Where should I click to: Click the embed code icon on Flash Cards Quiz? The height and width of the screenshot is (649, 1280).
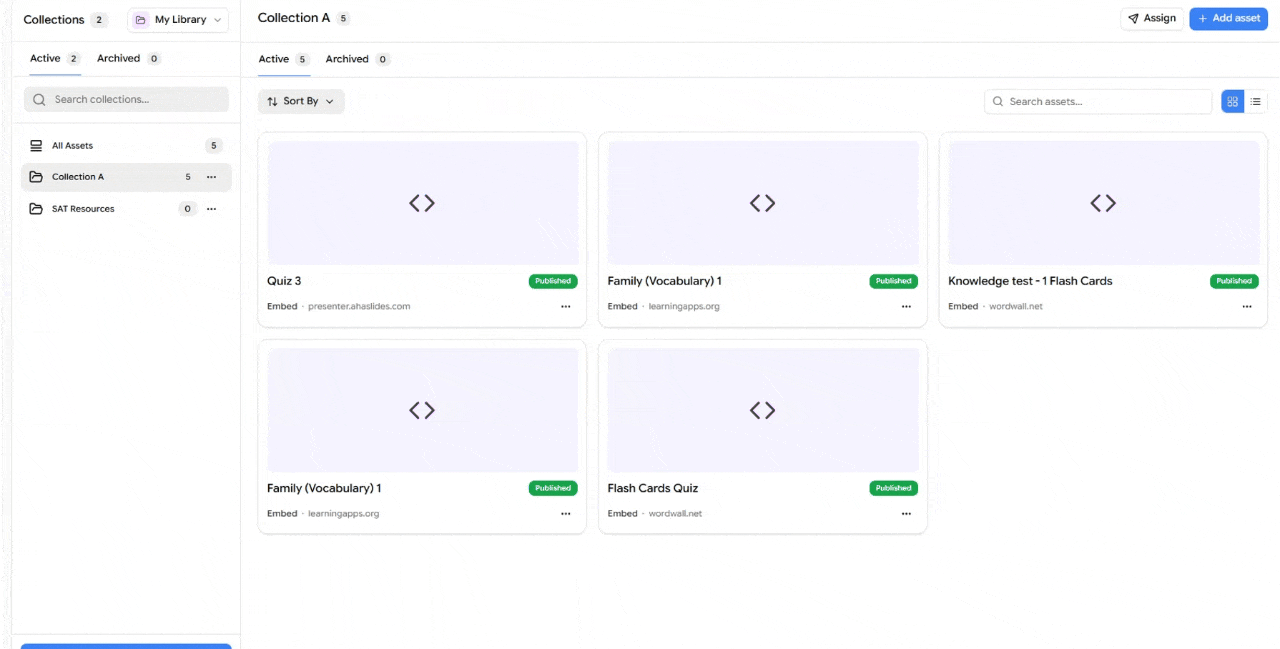coord(763,410)
